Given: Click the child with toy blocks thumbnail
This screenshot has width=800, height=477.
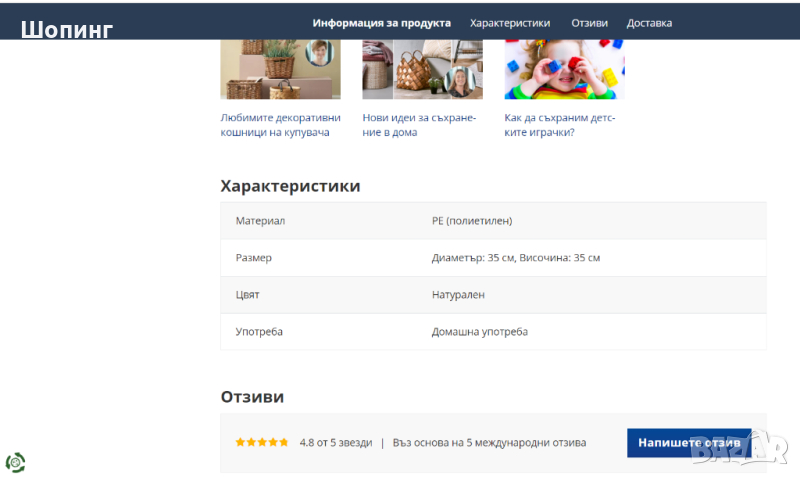Looking at the screenshot, I should (x=564, y=70).
